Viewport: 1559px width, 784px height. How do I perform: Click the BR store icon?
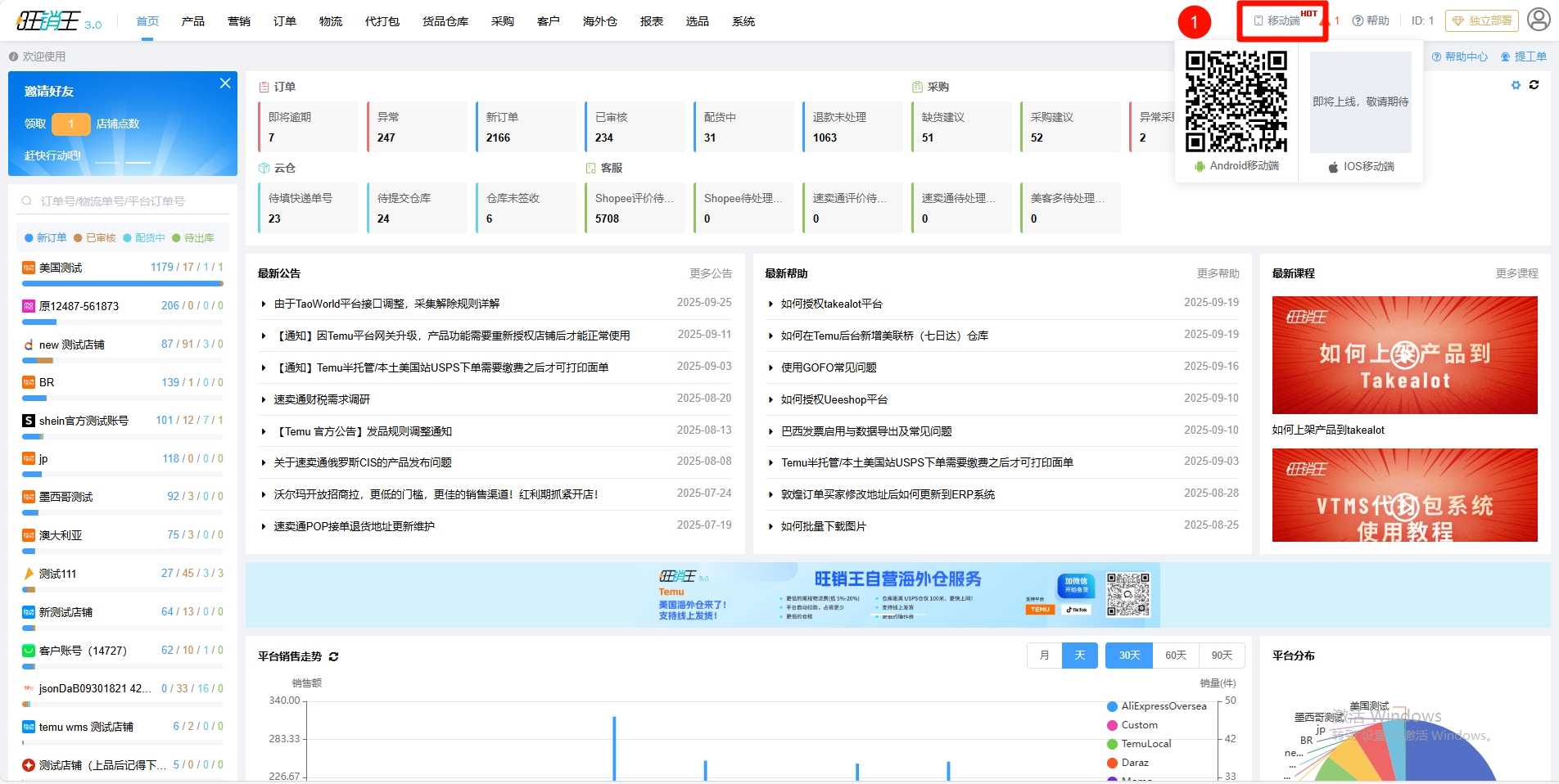click(x=29, y=382)
